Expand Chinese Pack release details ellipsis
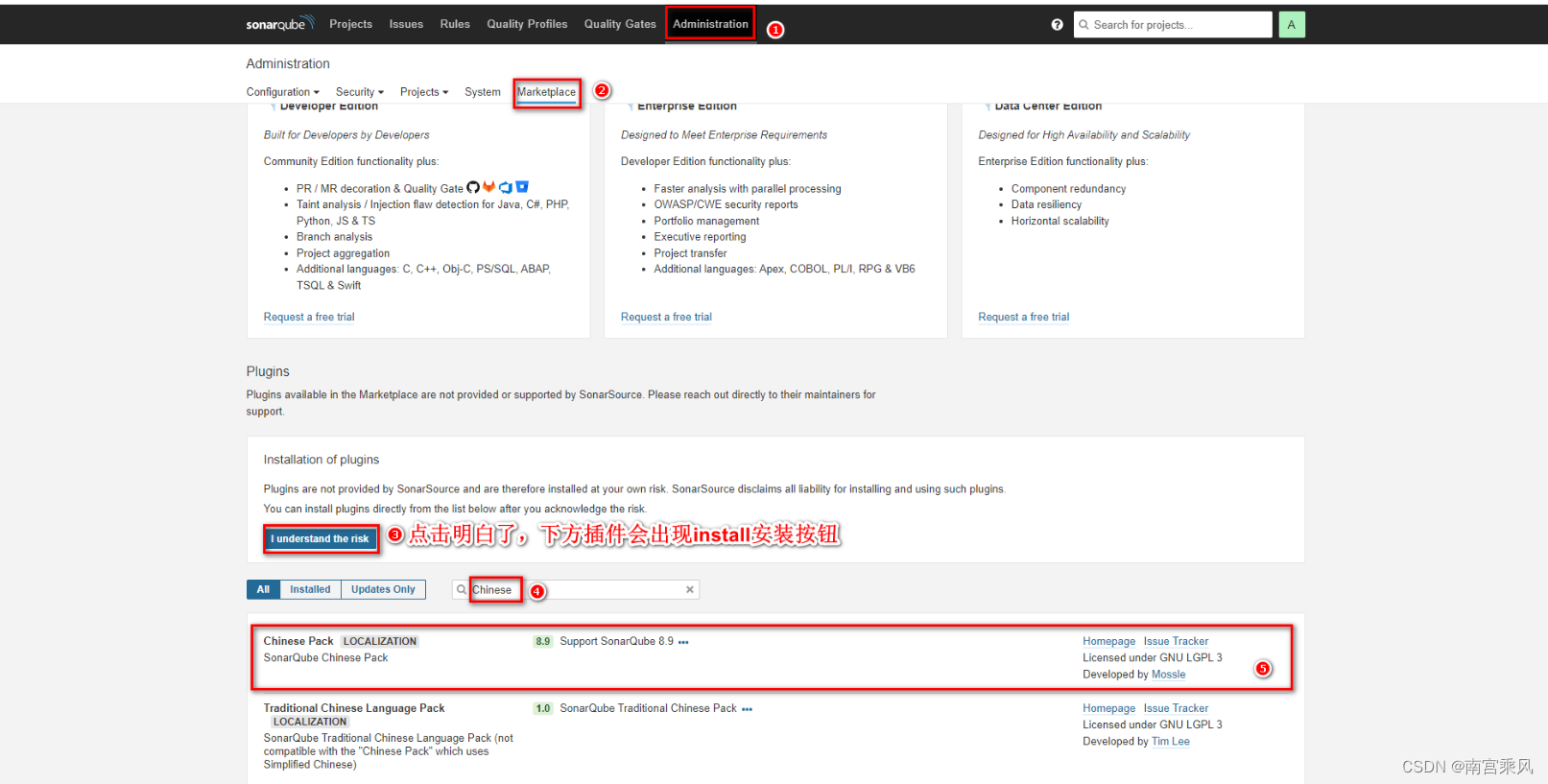This screenshot has height=784, width=1548. [x=683, y=642]
